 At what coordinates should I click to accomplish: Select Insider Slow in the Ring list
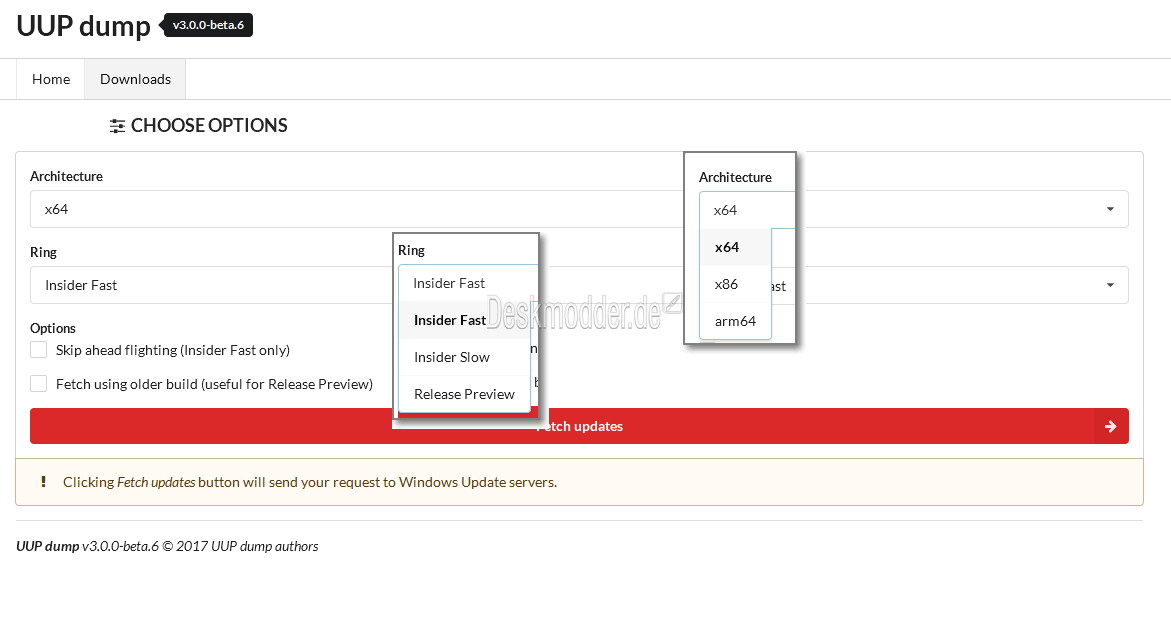tap(464, 357)
